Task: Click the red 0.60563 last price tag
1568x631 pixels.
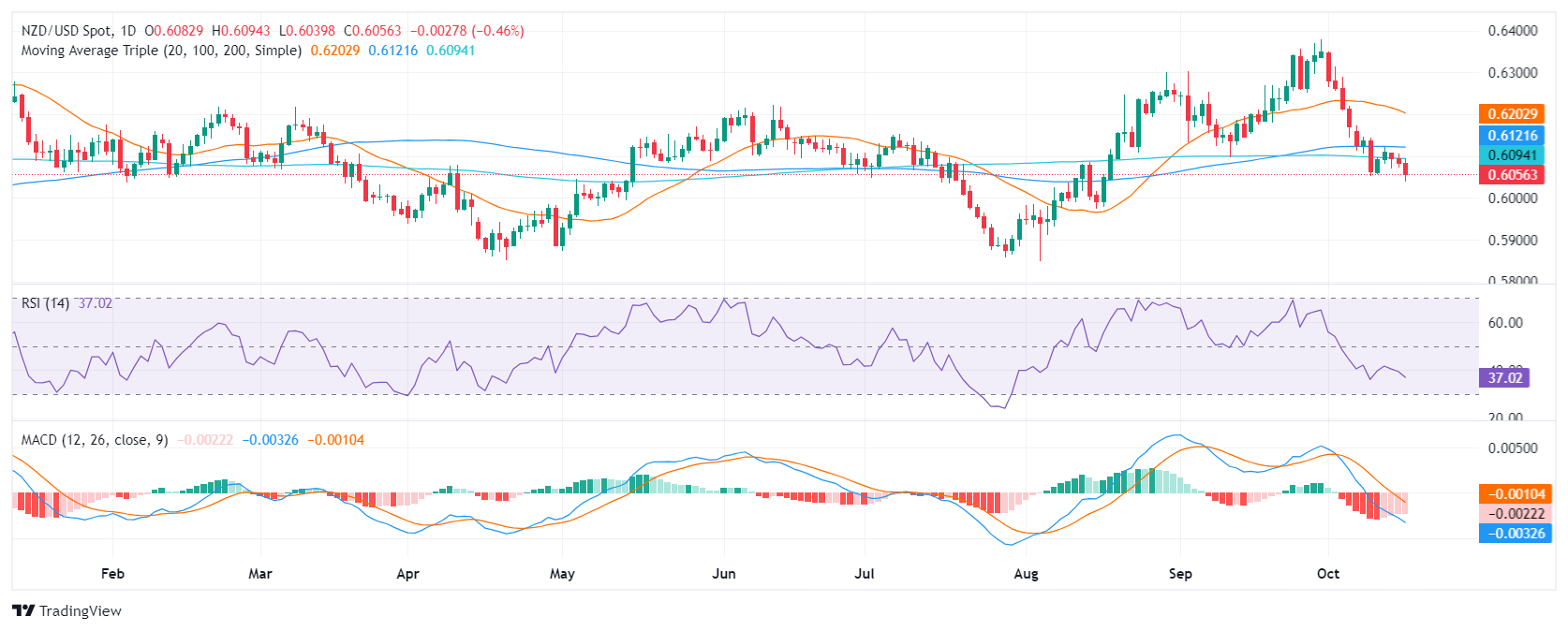Action: pyautogui.click(x=1512, y=175)
